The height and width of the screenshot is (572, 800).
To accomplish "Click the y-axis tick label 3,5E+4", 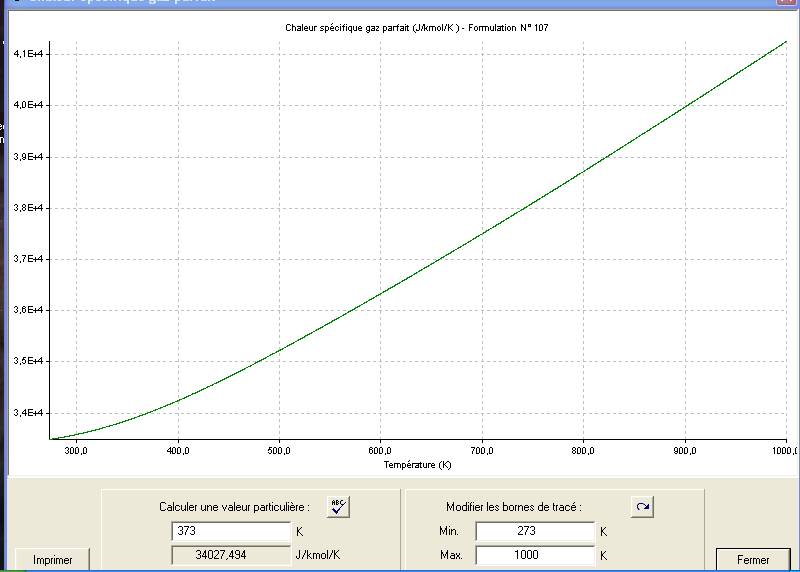I will tap(31, 361).
